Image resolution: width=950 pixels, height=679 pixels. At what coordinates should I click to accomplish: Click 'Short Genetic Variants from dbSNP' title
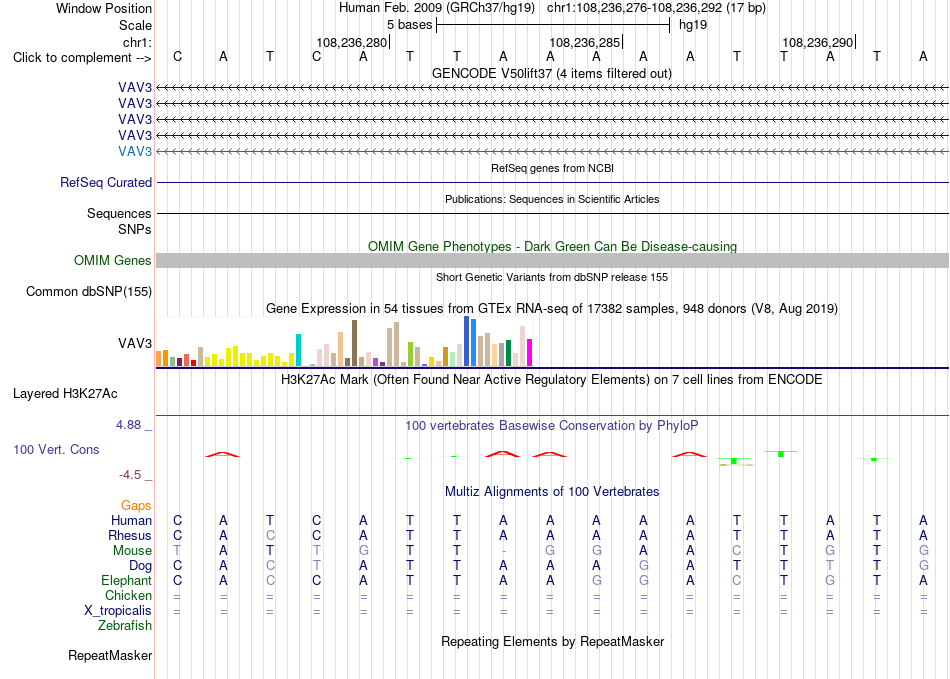click(x=552, y=277)
